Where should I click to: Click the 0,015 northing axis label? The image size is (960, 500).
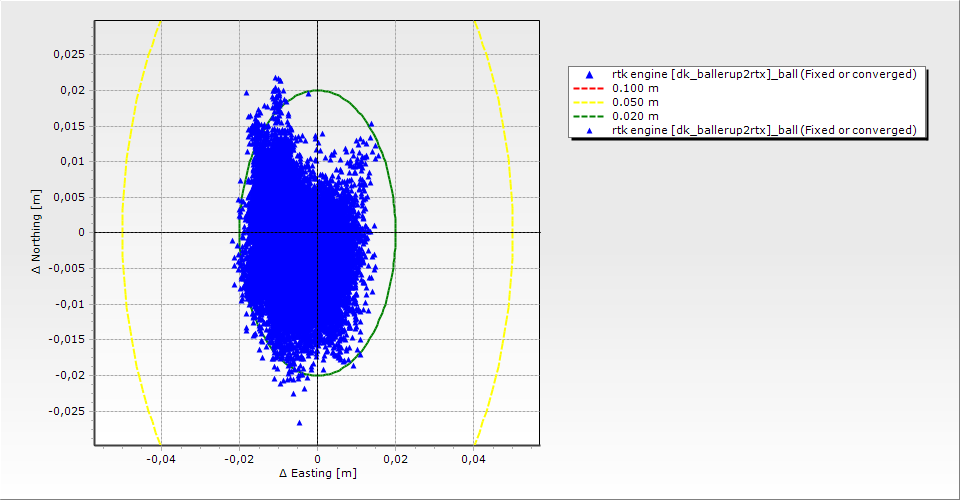69,126
